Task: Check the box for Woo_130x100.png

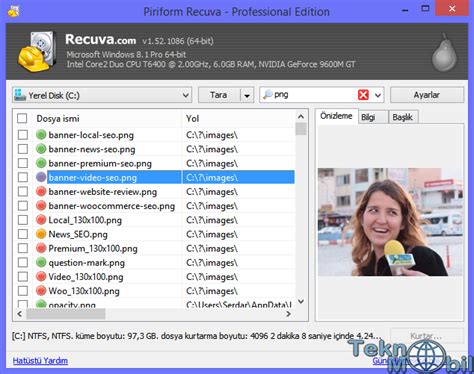Action: tap(23, 291)
